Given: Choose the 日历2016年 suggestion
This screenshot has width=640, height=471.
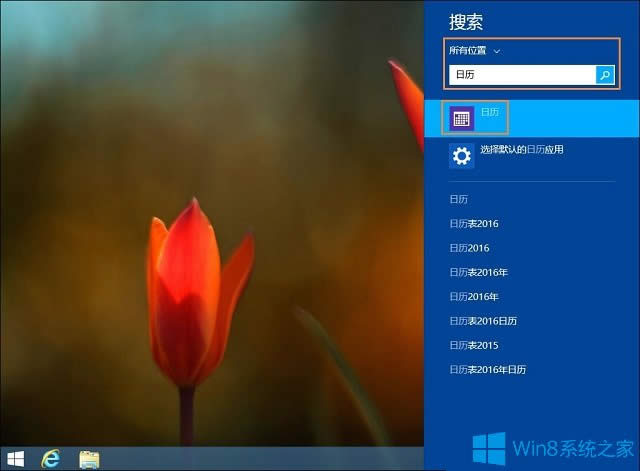Looking at the screenshot, I should coord(474,296).
